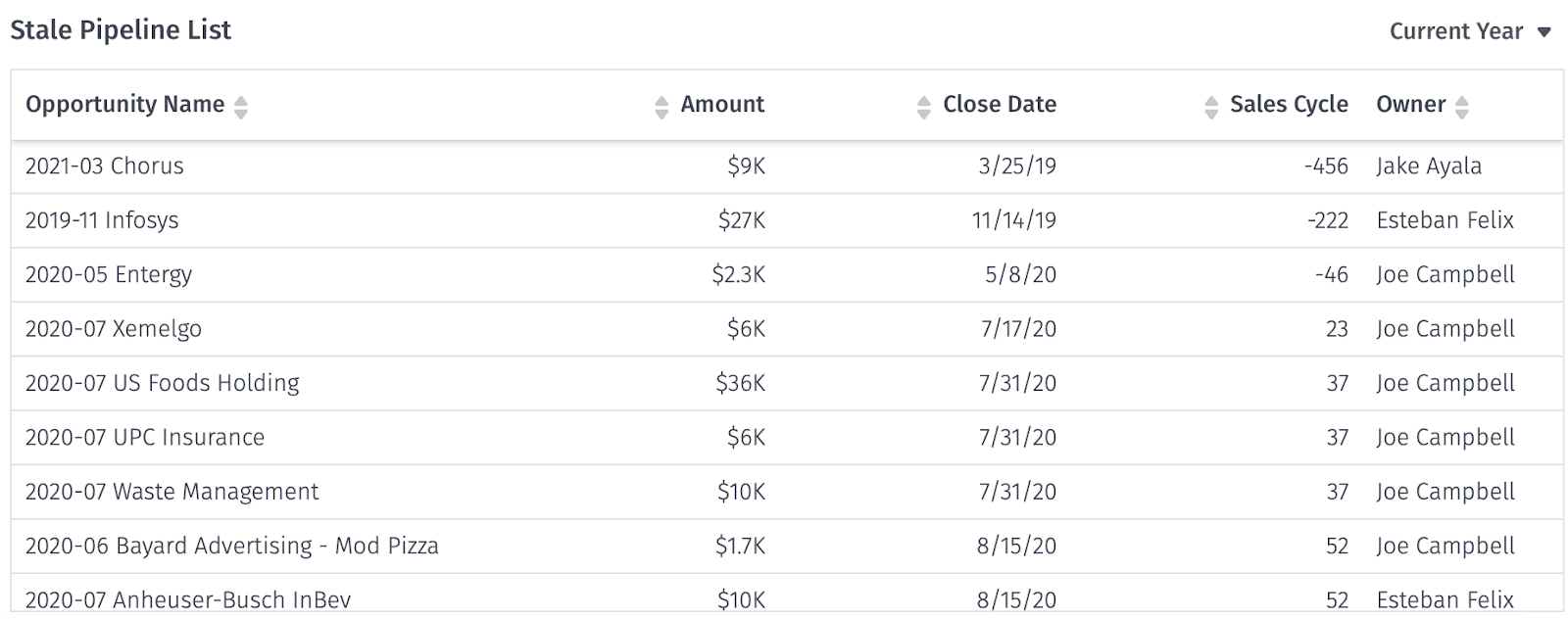The width and height of the screenshot is (1568, 619).
Task: Click the sort arrows next to Owner
Action: coord(1462,107)
